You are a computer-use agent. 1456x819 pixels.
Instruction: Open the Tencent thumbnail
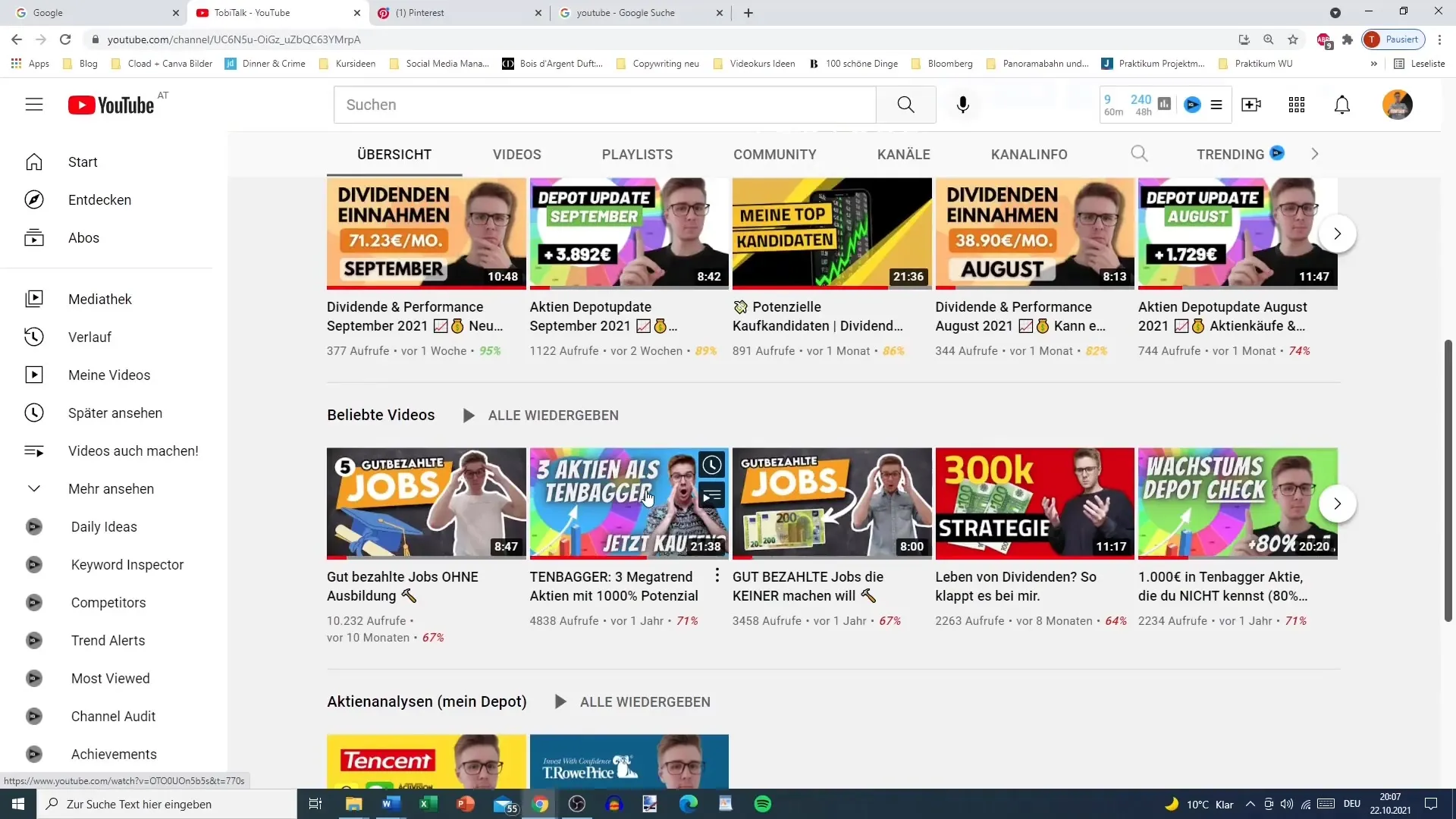click(426, 761)
